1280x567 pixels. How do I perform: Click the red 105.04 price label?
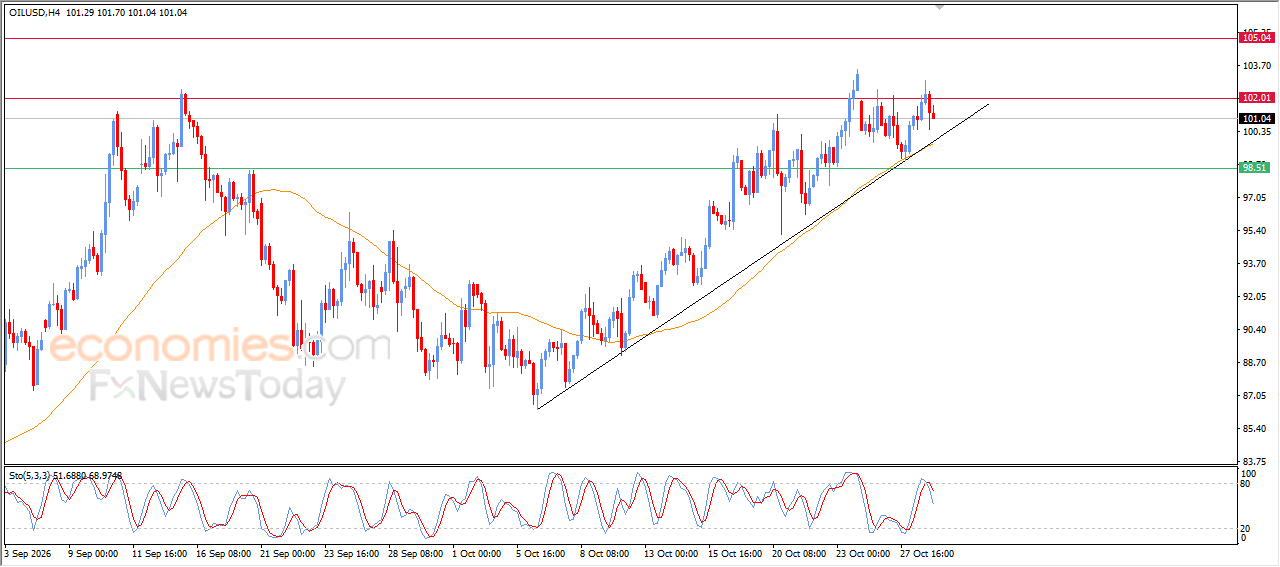pos(1257,38)
